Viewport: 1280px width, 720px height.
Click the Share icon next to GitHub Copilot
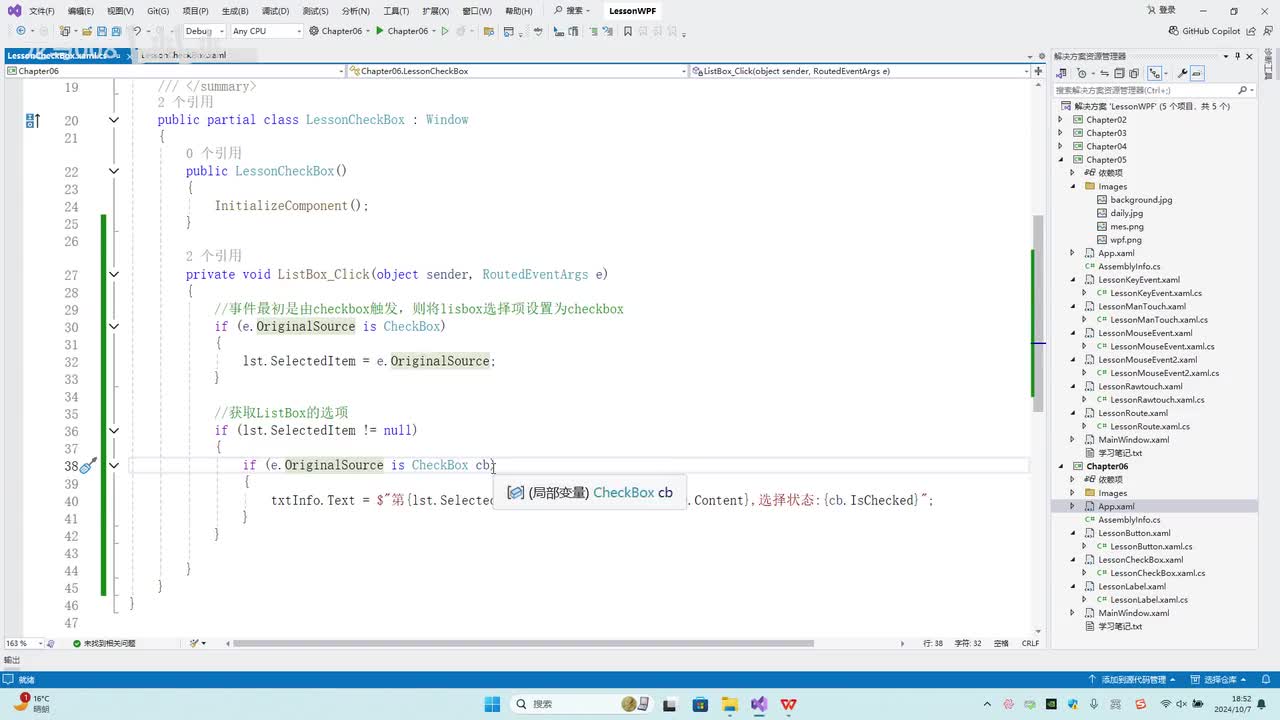tap(1251, 31)
